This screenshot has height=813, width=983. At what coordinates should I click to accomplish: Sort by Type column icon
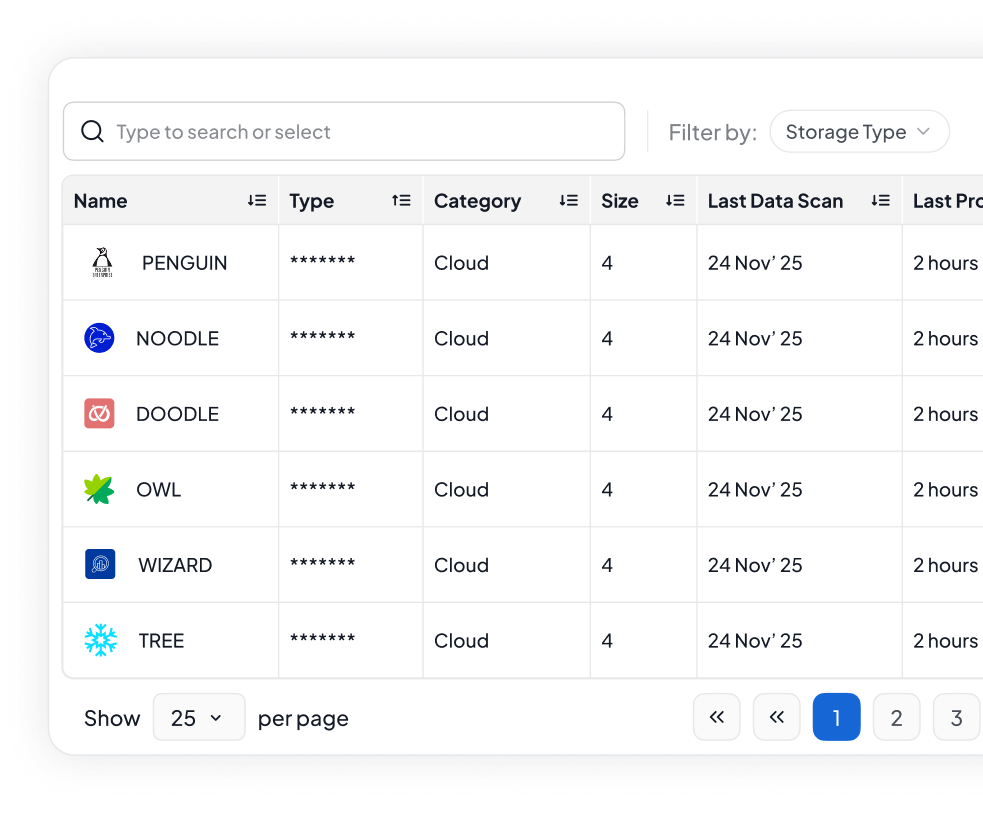point(401,201)
